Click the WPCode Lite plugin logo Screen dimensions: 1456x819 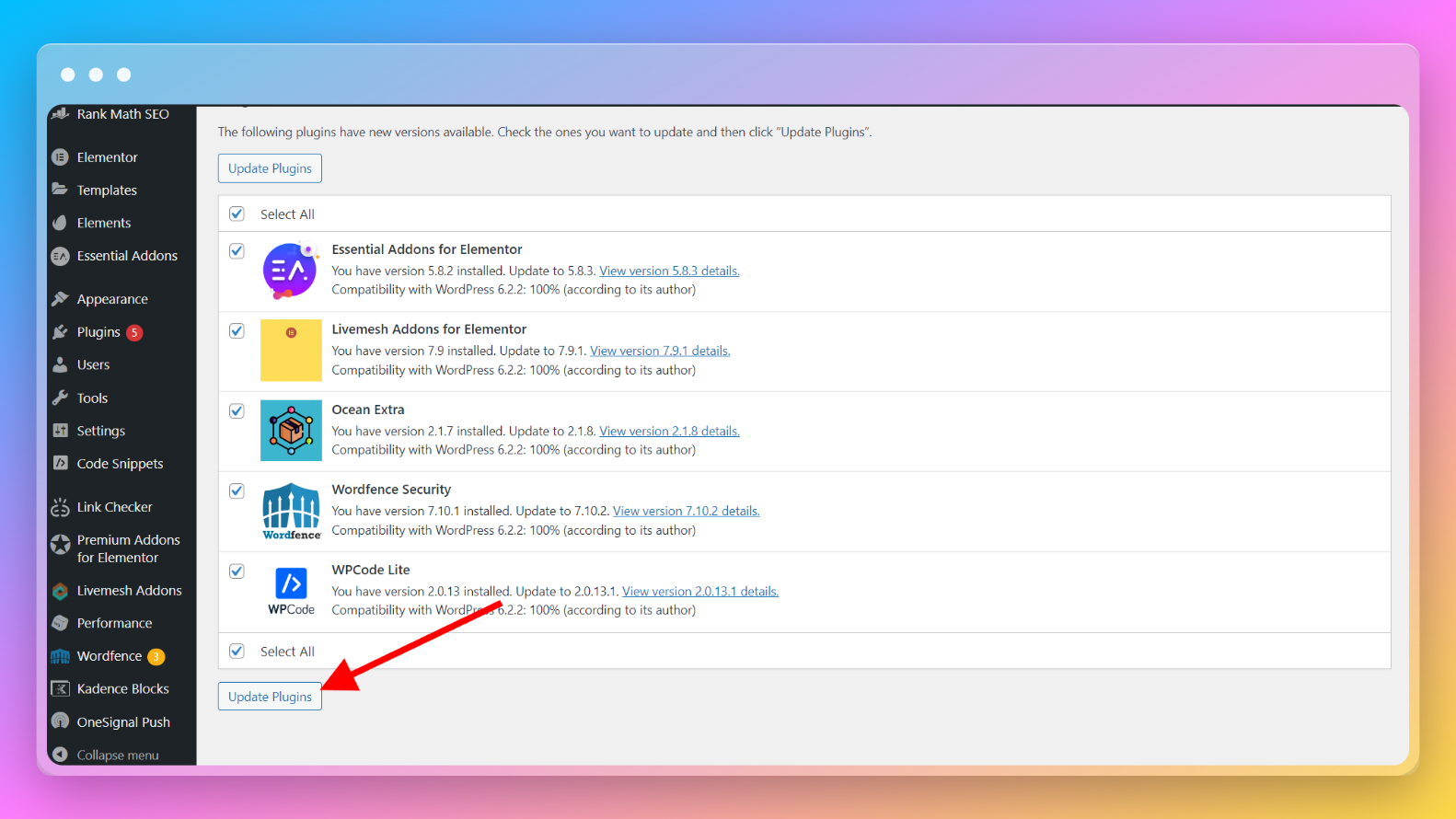pos(291,591)
